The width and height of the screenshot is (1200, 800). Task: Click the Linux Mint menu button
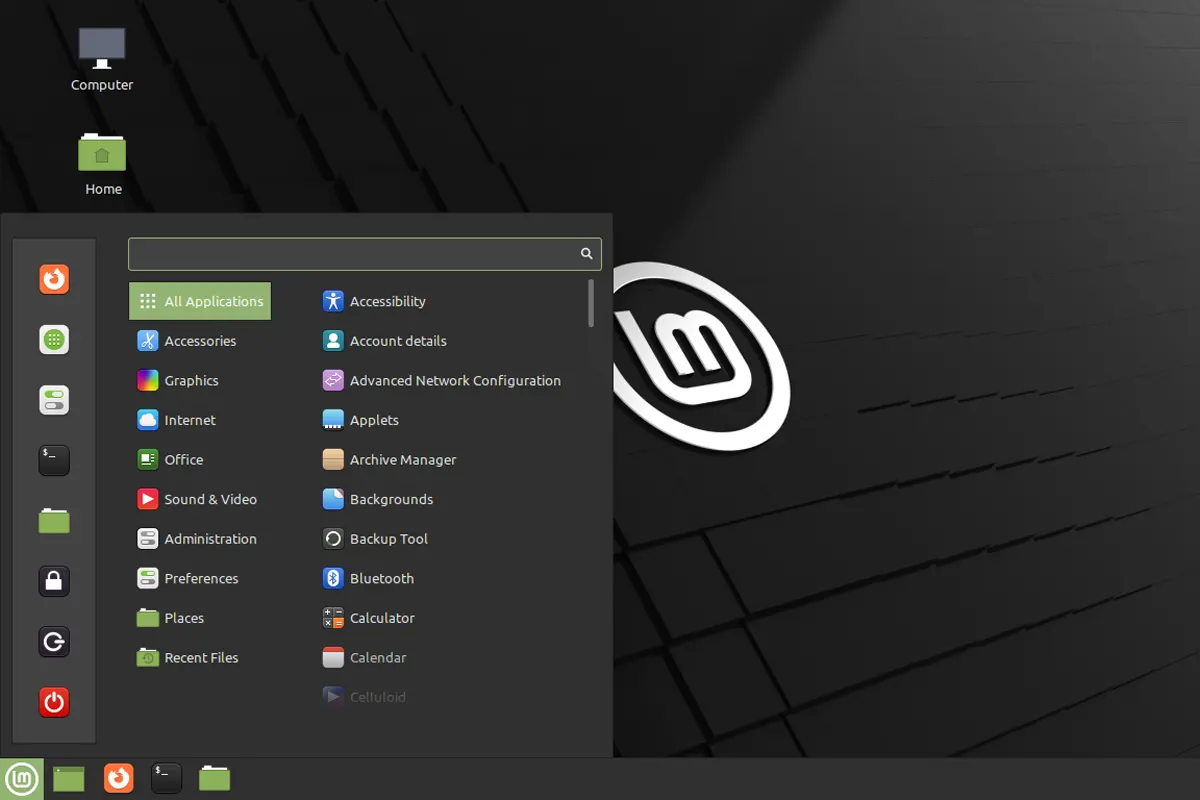point(22,778)
